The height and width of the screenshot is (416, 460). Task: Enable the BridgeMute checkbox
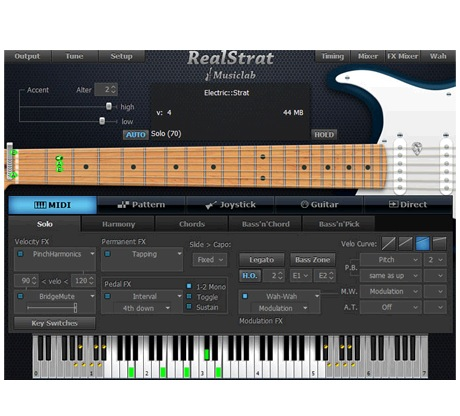(20, 296)
